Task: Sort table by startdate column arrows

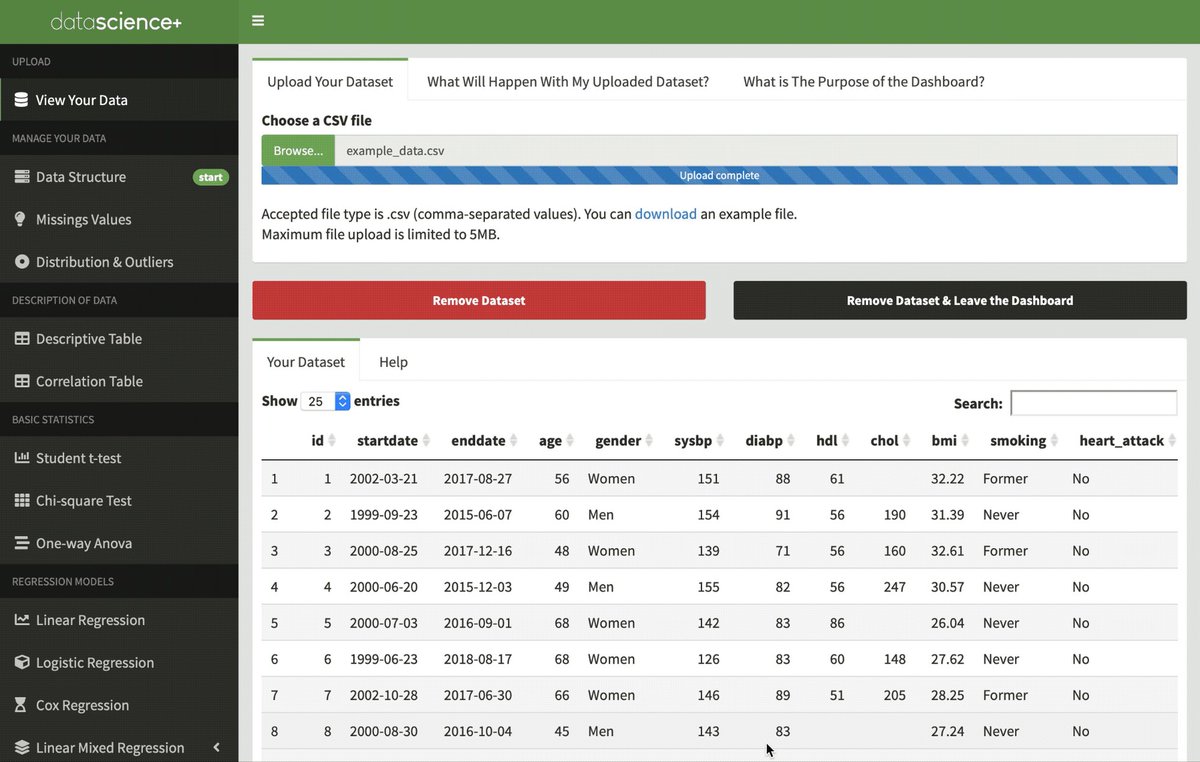Action: (x=426, y=441)
